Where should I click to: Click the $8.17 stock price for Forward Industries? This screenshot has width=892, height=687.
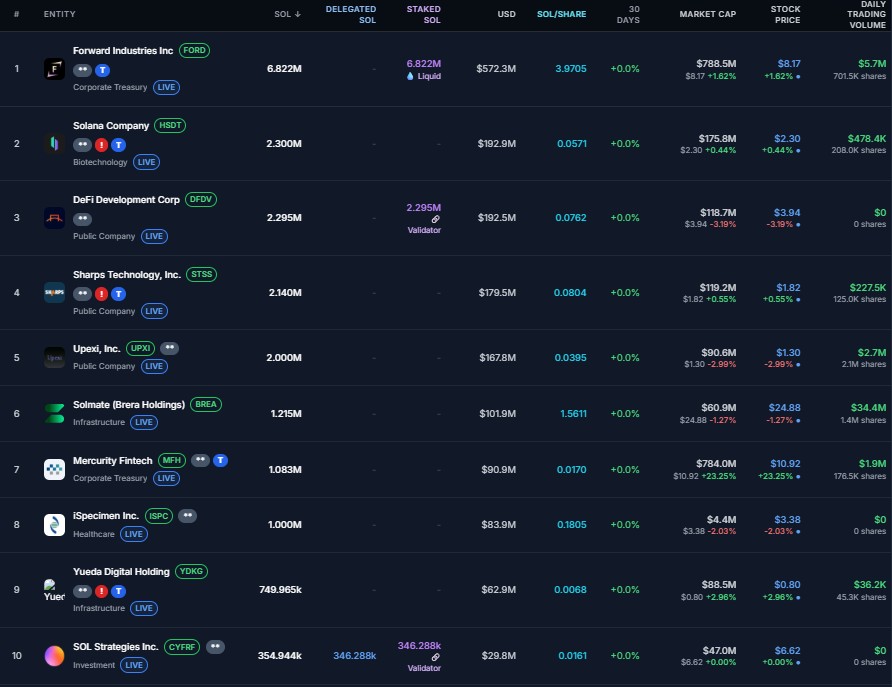[x=789, y=64]
